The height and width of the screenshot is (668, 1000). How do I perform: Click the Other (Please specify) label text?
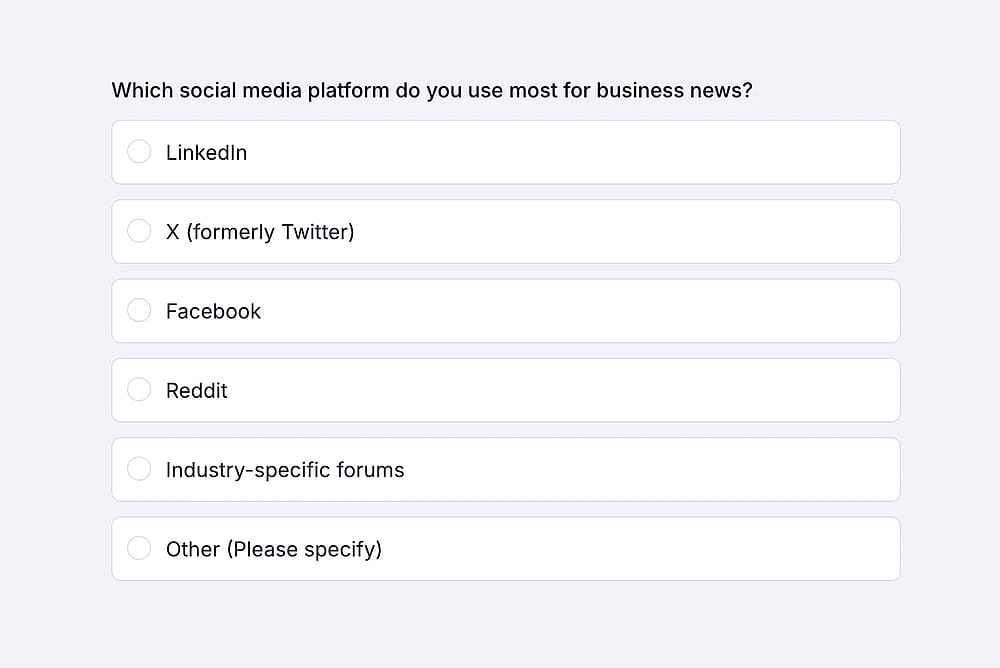[x=274, y=549]
